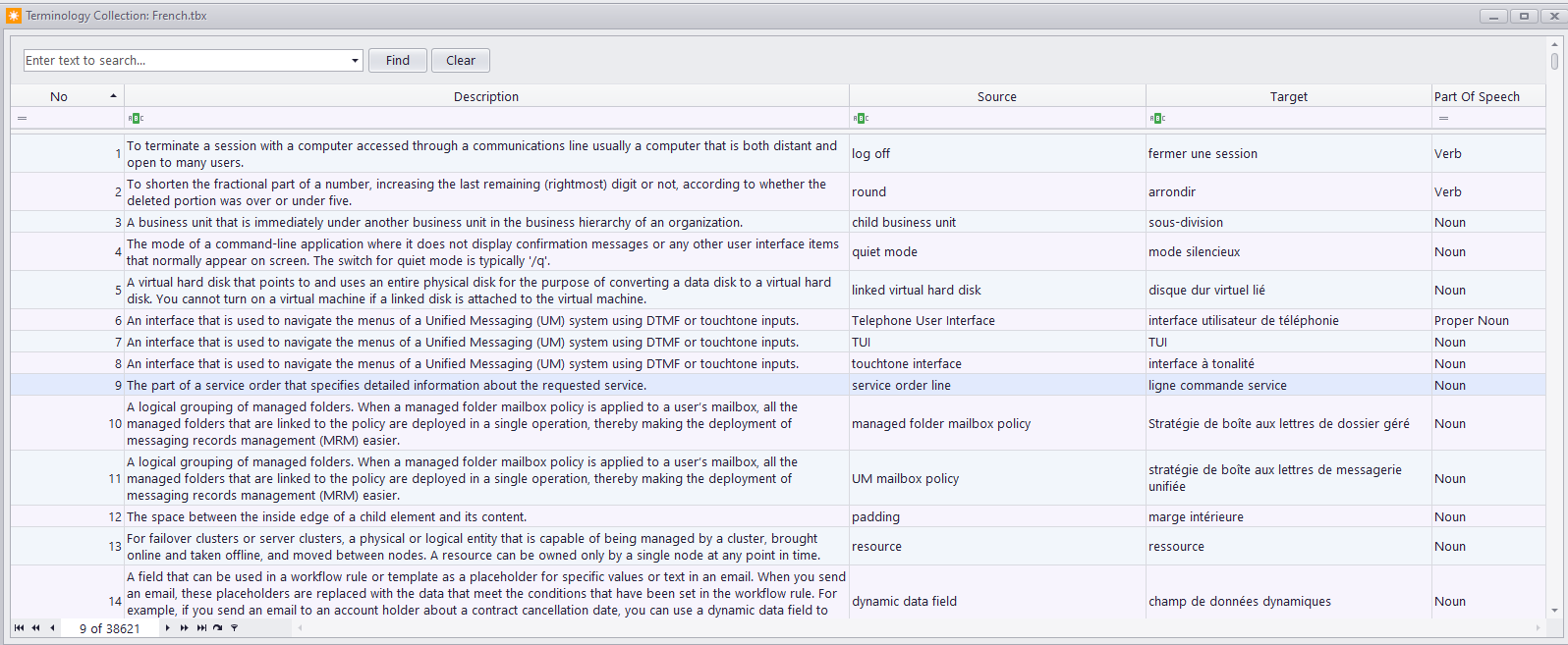Select description 'The space between the inside edge'
Viewport: 1568px width, 645px height.
coord(486,517)
